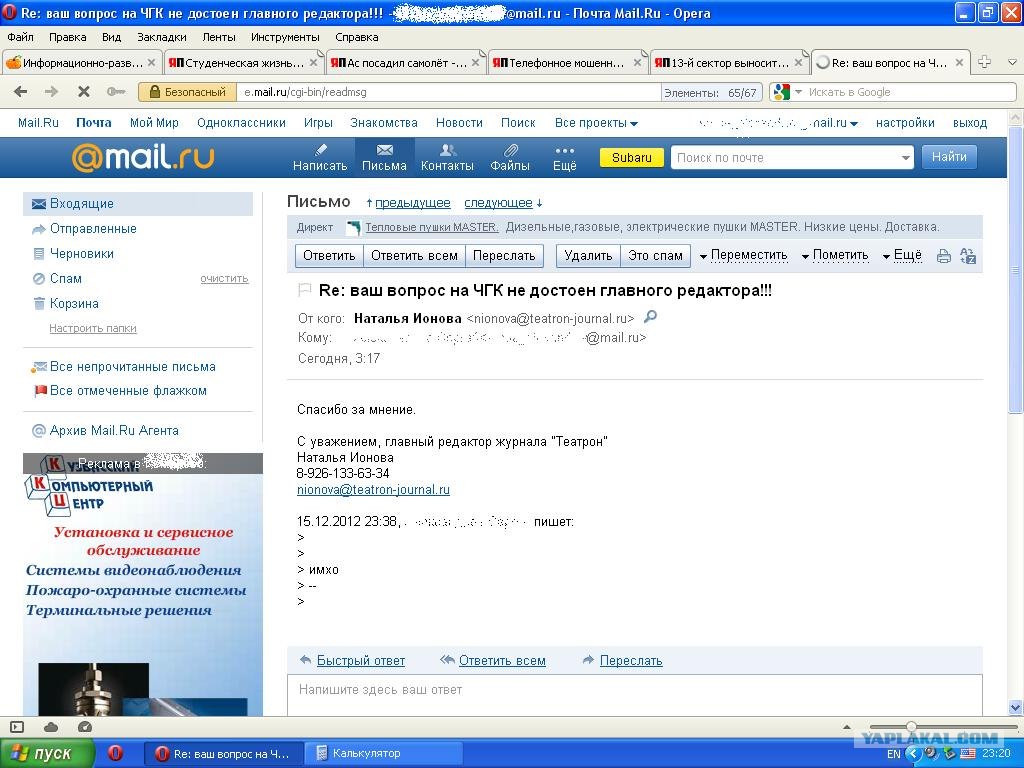1024x768 pixels.
Task: Open the Файлы paperclip icon
Action: 510,151
